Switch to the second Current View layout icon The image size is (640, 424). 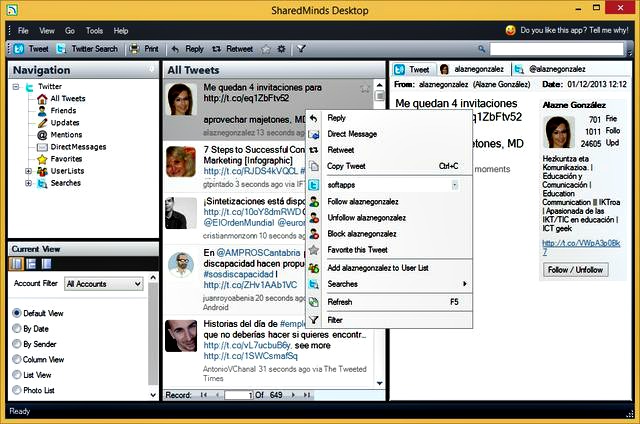coord(31,264)
